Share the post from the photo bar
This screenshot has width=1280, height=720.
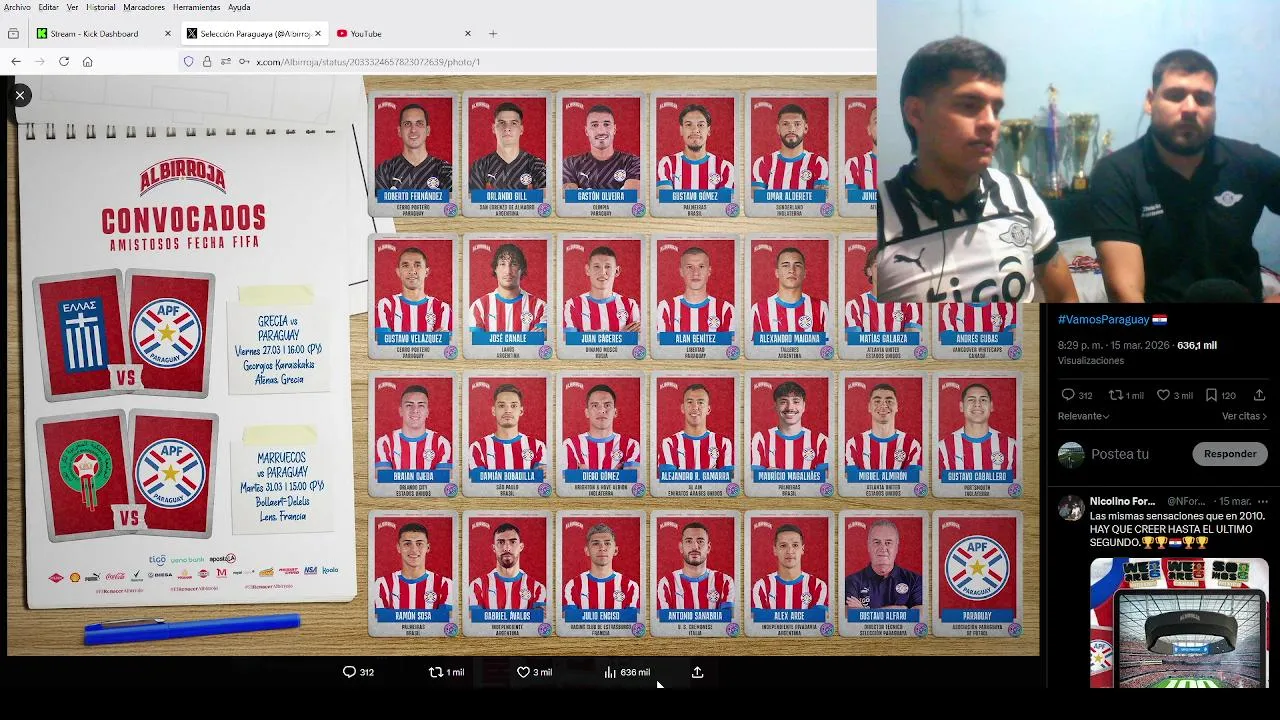point(697,672)
